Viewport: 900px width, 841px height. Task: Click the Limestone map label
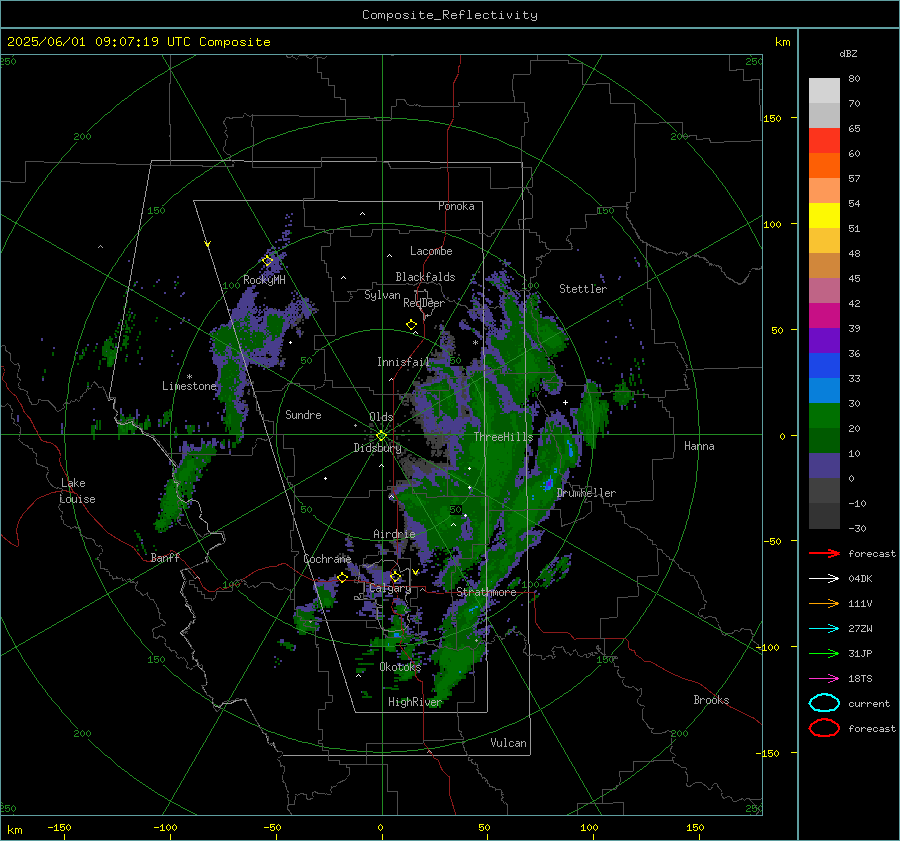pos(189,386)
